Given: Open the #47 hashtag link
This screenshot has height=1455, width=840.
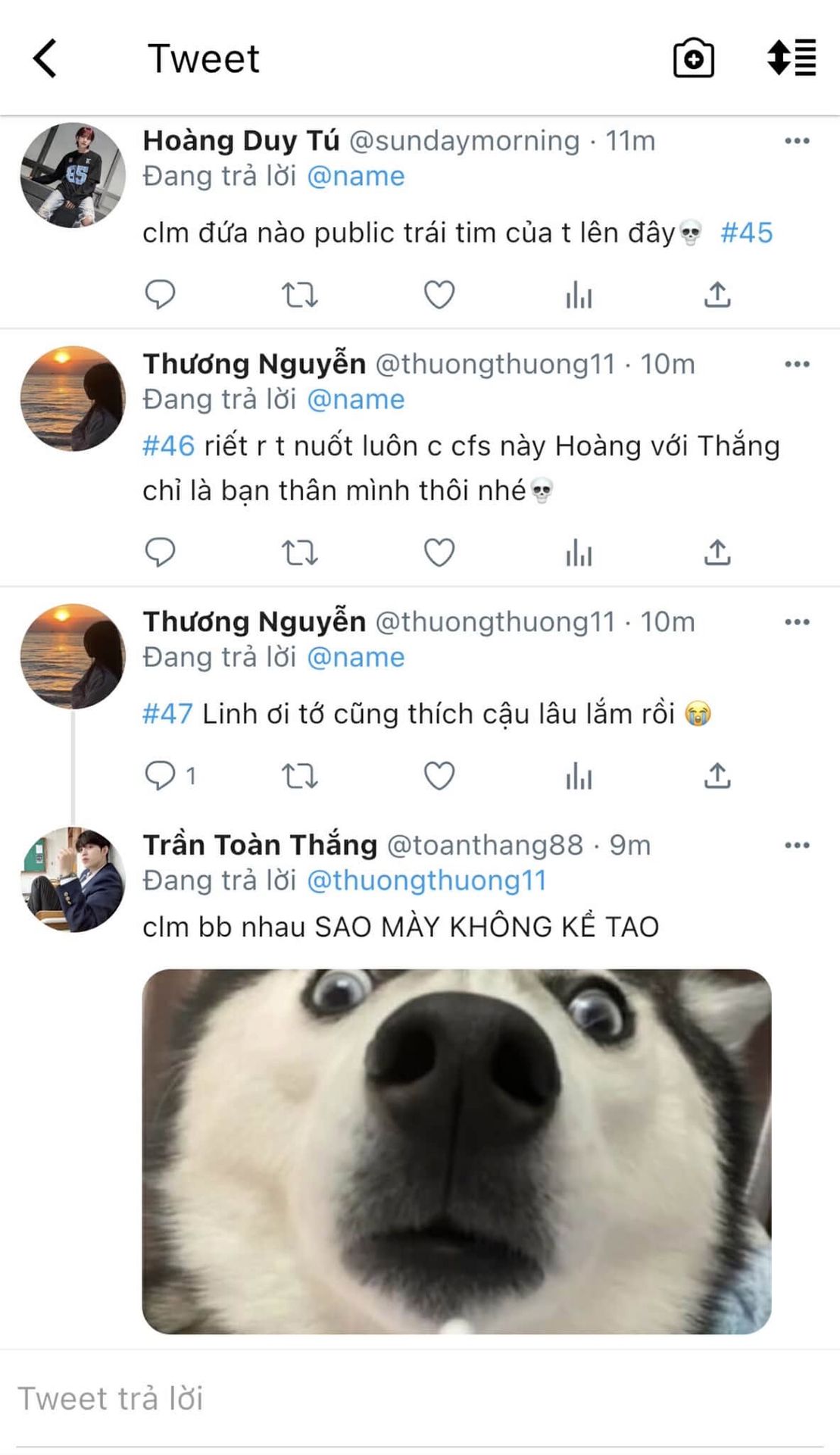Looking at the screenshot, I should point(168,714).
